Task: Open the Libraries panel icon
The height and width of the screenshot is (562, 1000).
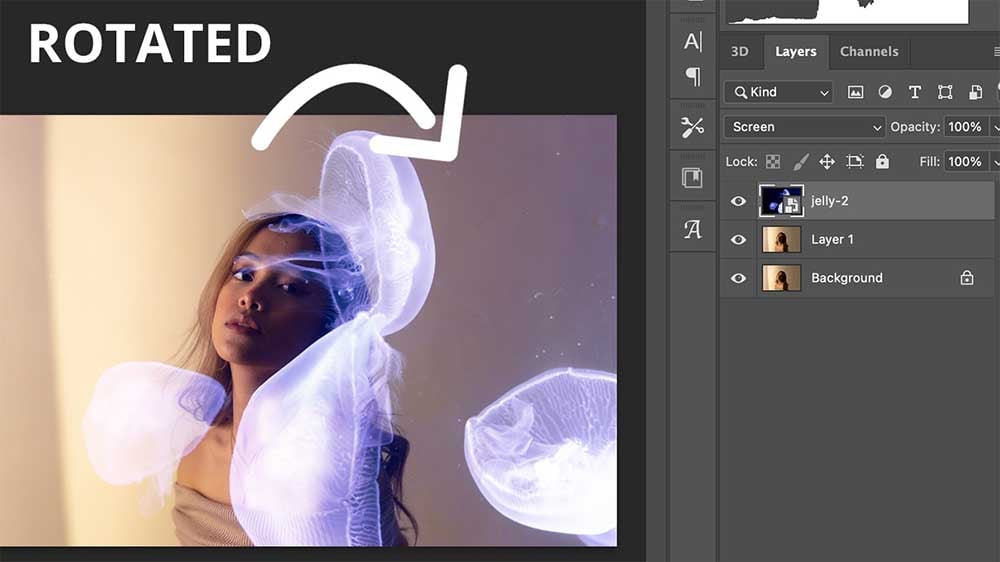Action: pyautogui.click(x=693, y=177)
